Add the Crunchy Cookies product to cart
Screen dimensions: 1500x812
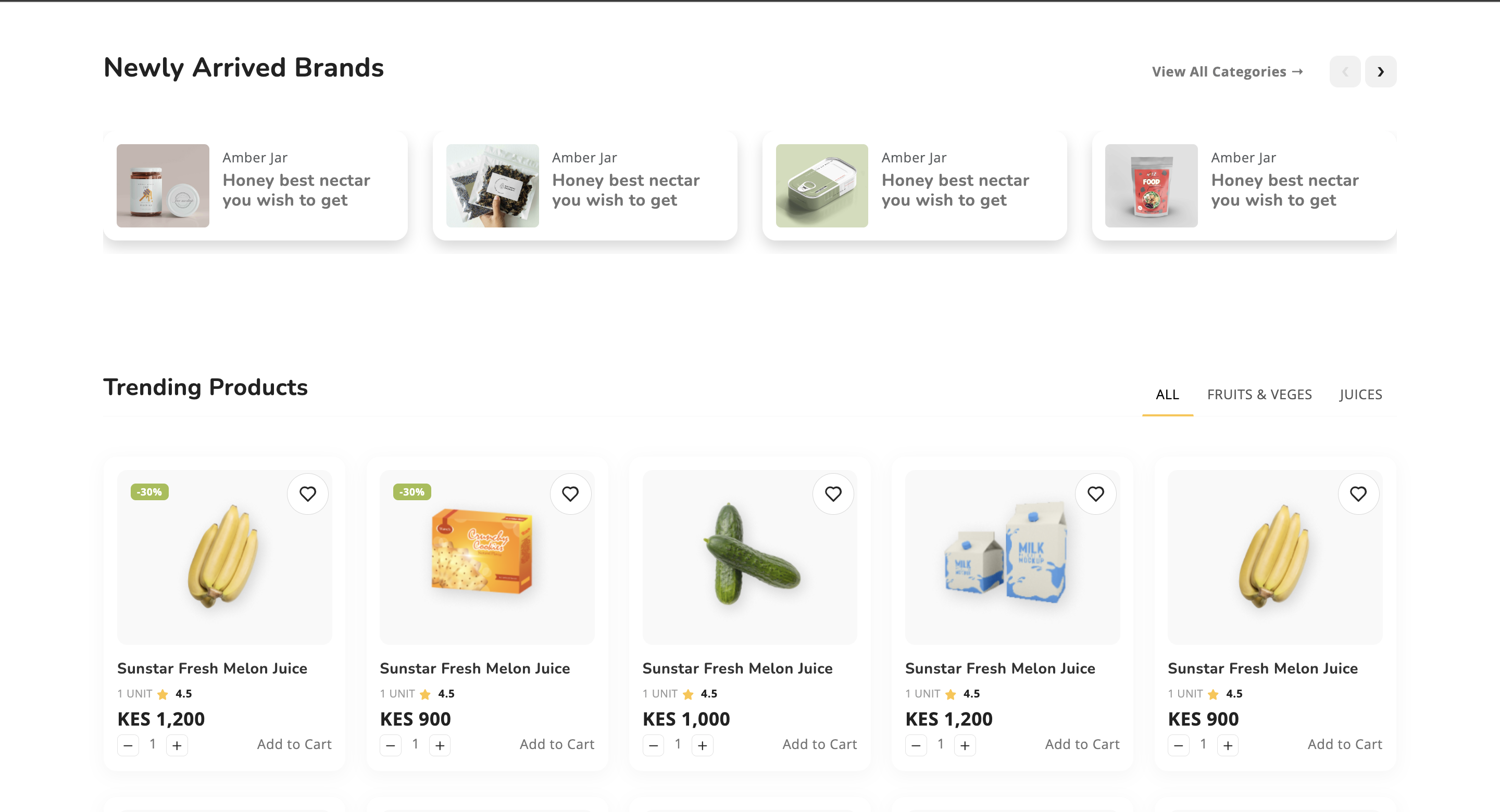557,744
